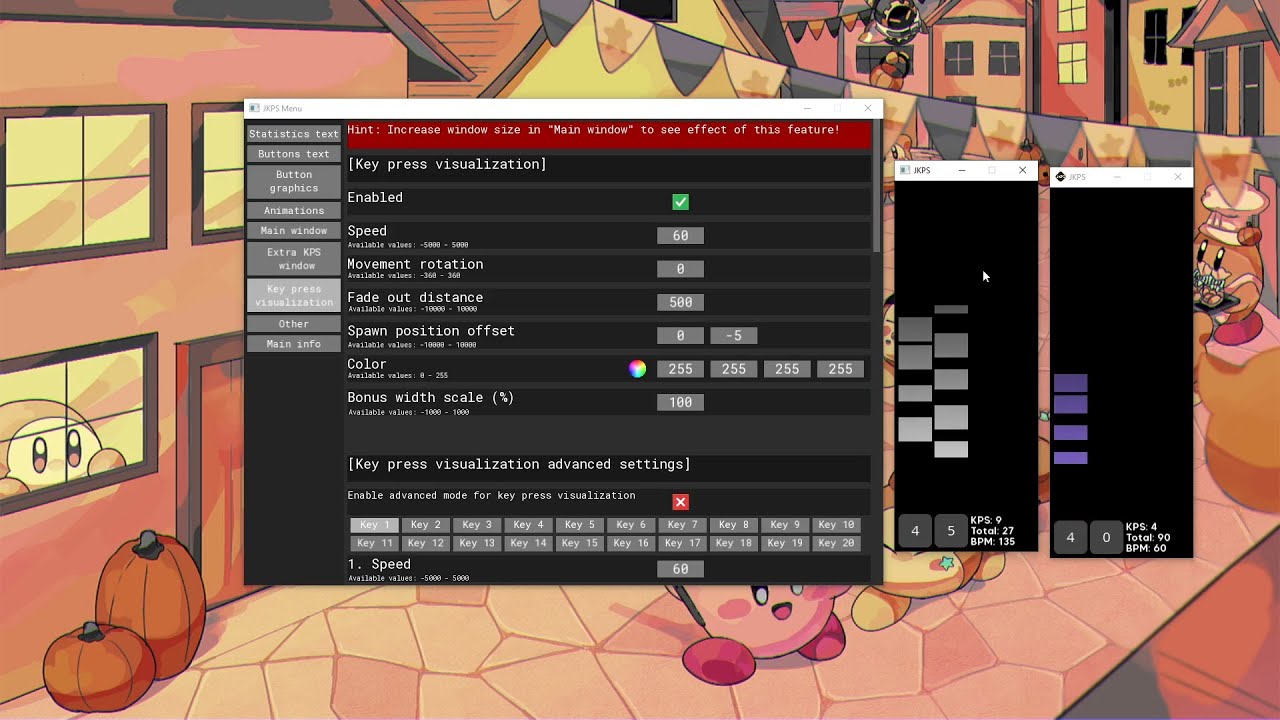Select the Key 11 button
The image size is (1280, 720).
(374, 543)
